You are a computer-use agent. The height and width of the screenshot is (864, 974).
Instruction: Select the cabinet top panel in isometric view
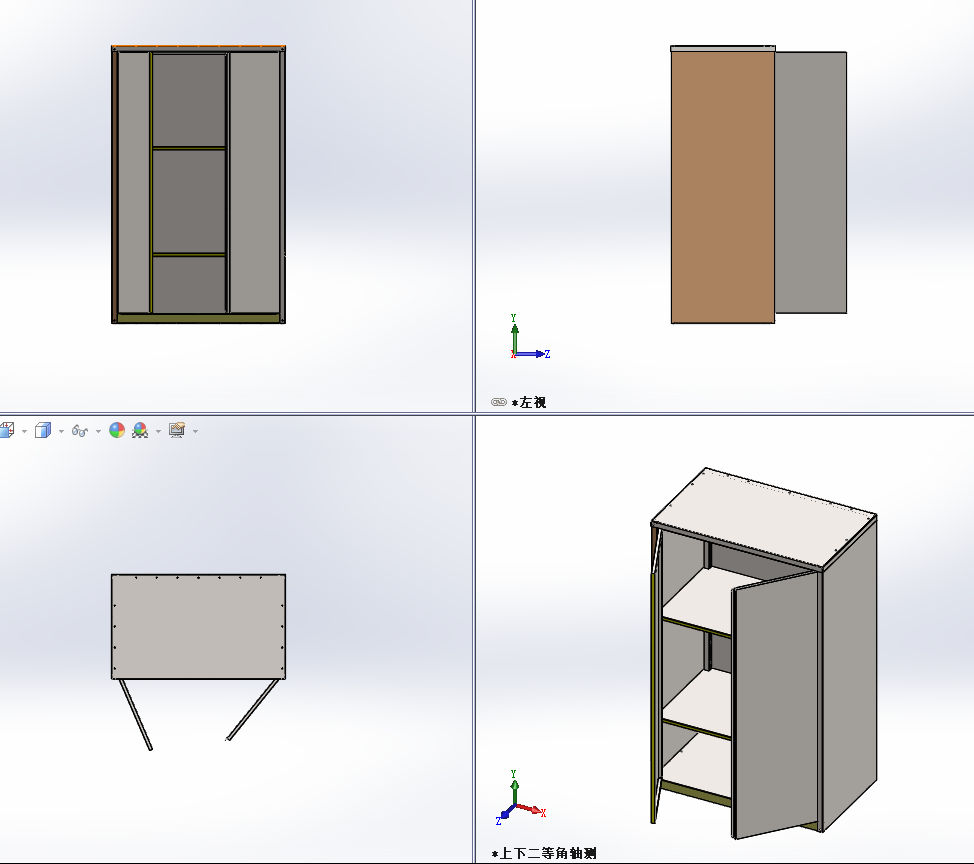(764, 517)
